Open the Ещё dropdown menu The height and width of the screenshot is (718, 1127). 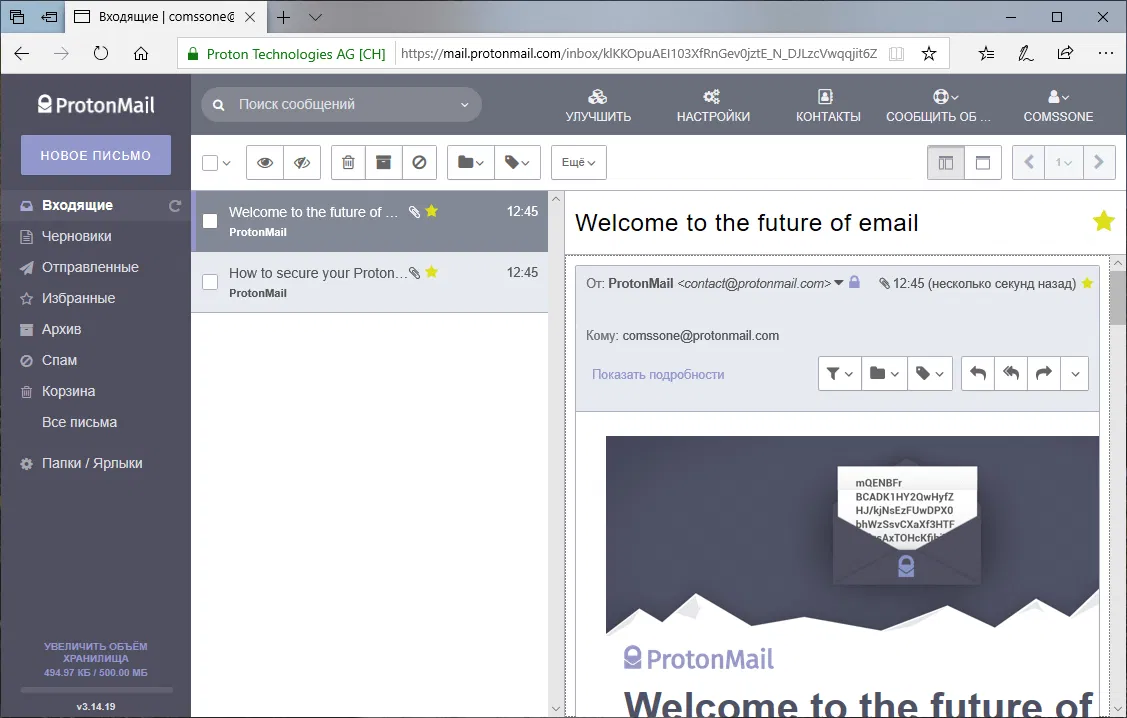[x=578, y=162]
